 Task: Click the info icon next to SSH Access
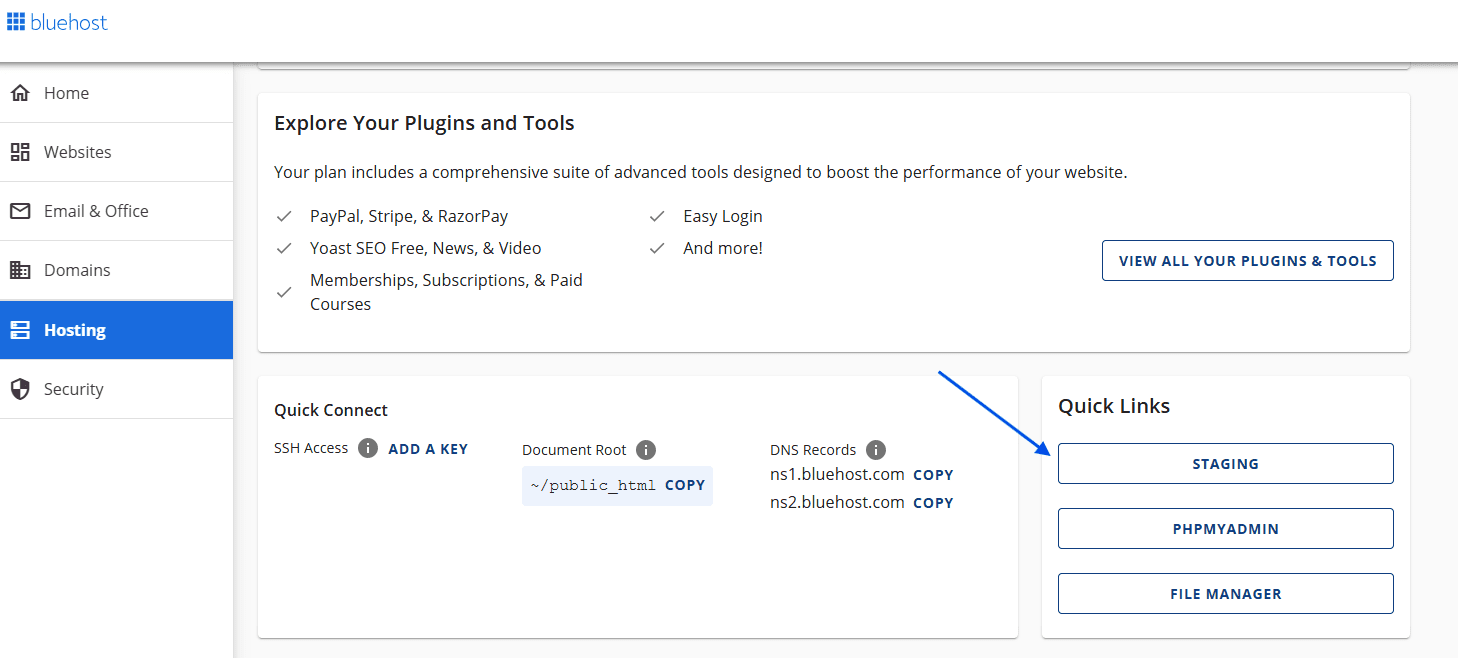[x=367, y=448]
